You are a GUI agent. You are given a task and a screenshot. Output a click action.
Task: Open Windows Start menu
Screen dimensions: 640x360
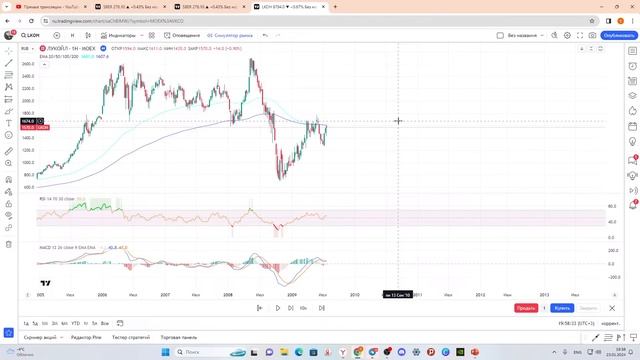(165, 352)
